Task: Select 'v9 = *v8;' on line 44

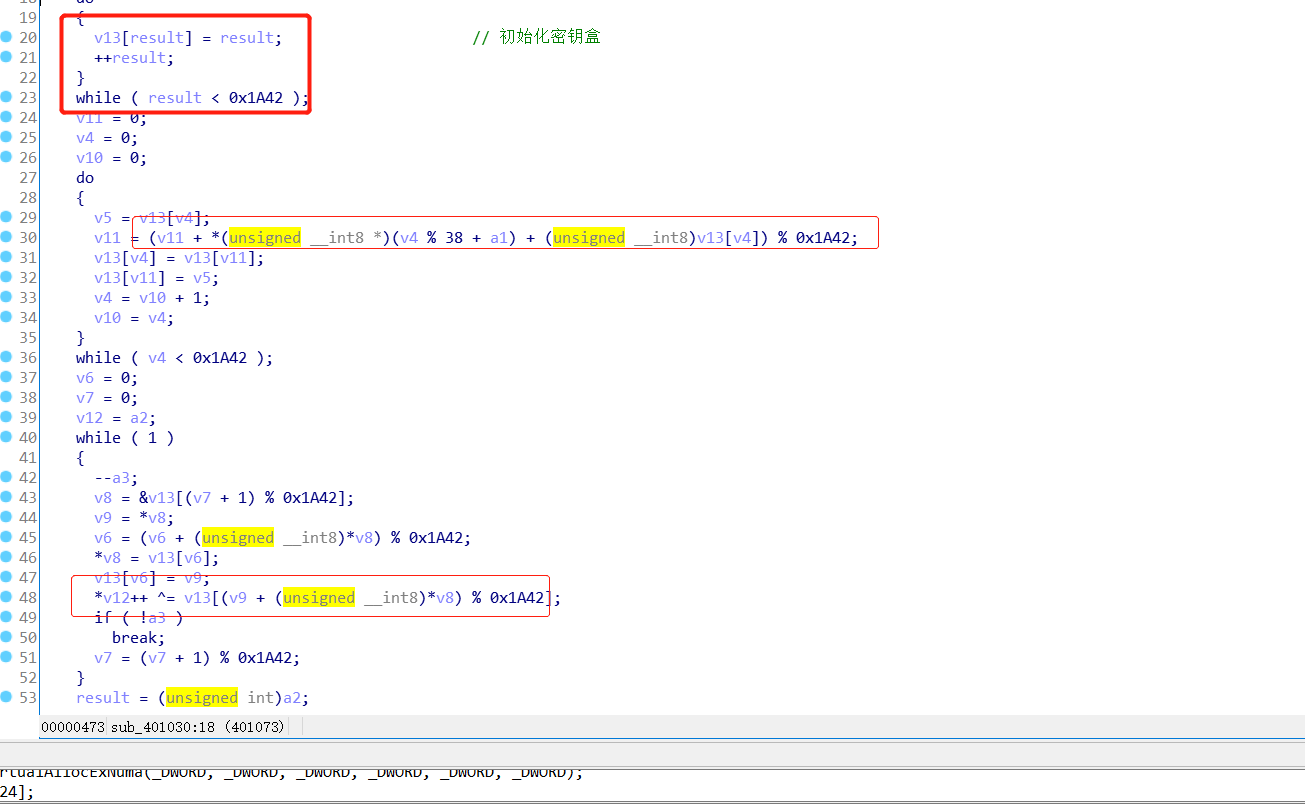Action: point(134,518)
